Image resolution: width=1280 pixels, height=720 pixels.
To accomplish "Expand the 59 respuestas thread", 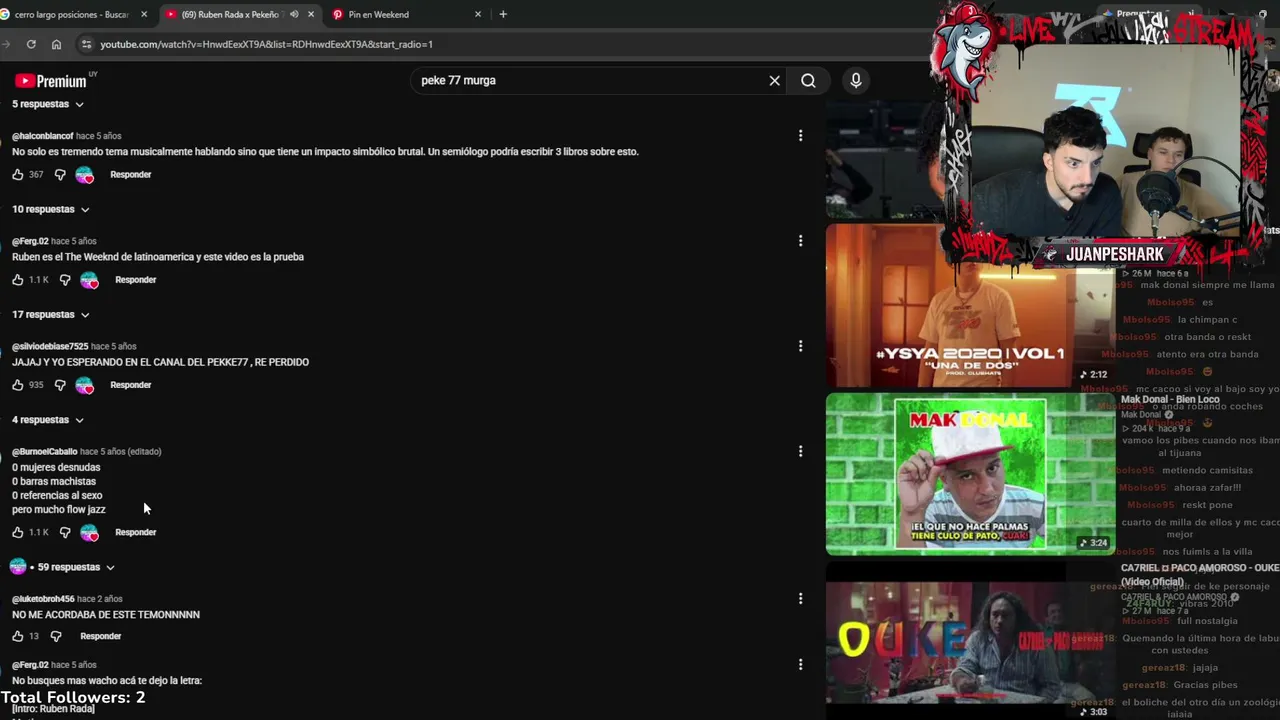I will click(76, 567).
